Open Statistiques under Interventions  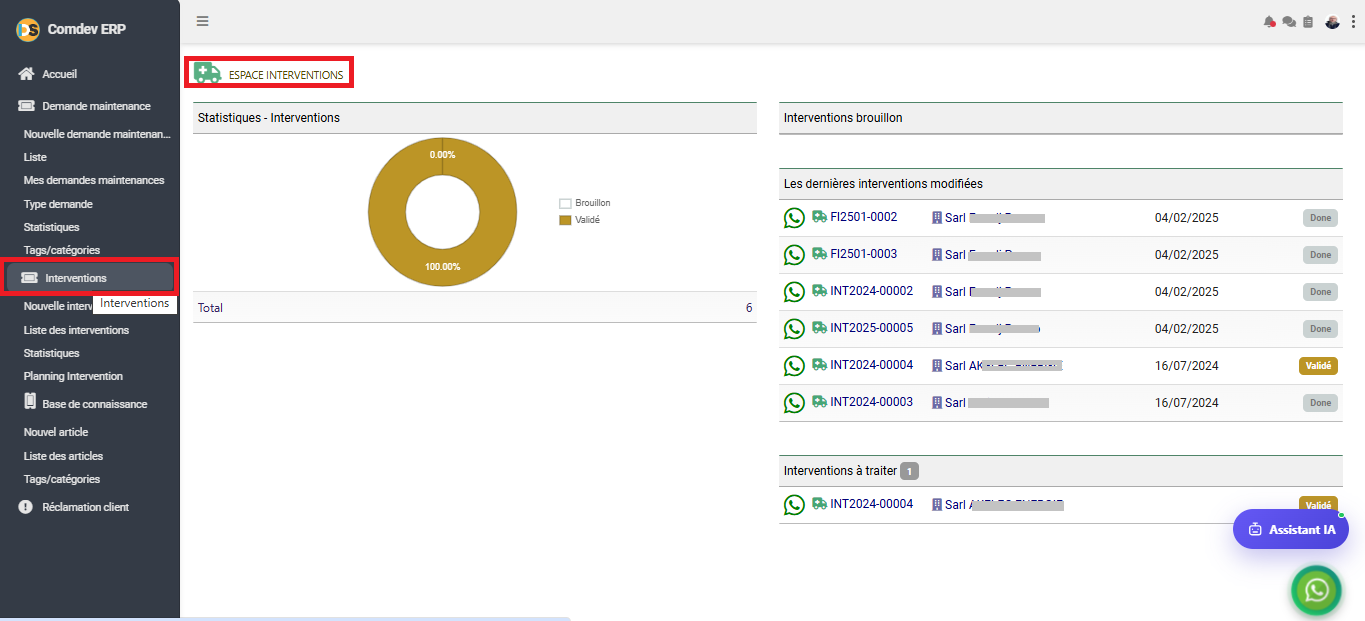[x=51, y=353]
